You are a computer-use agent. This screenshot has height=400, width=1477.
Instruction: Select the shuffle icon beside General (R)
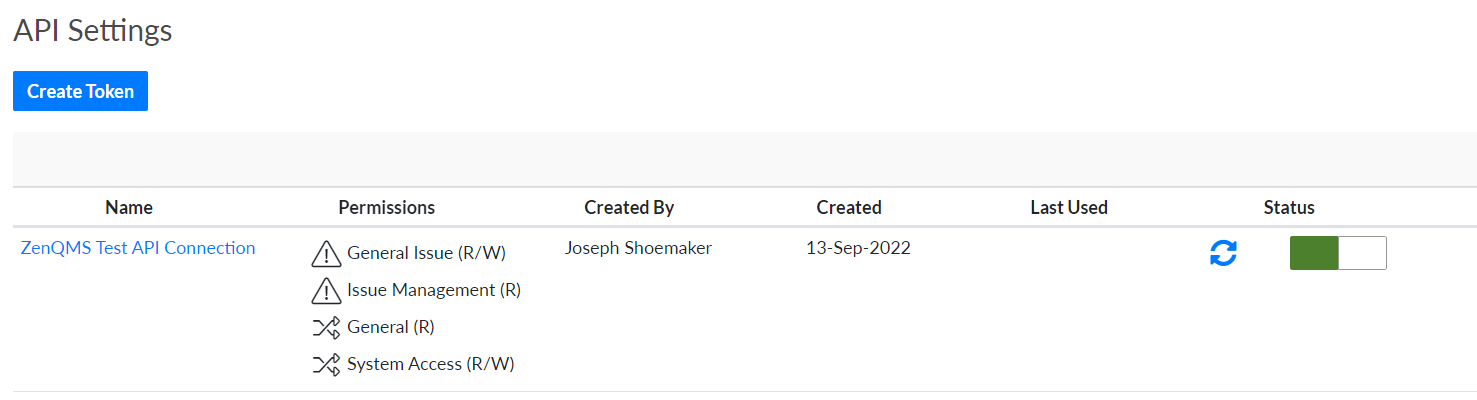(327, 327)
